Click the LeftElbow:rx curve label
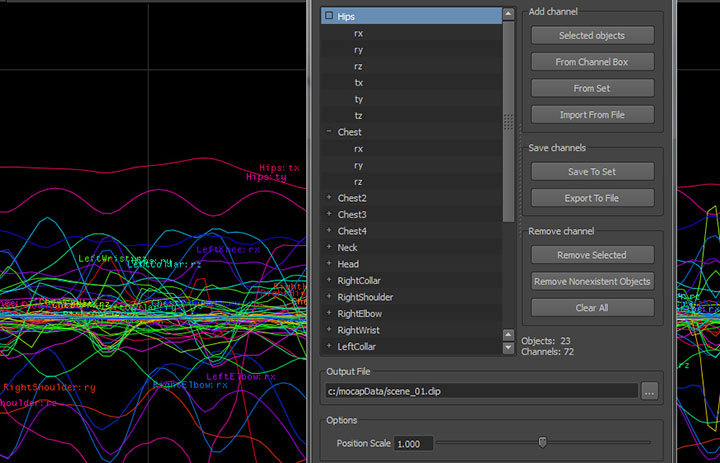This screenshot has height=463, width=720. (241, 377)
